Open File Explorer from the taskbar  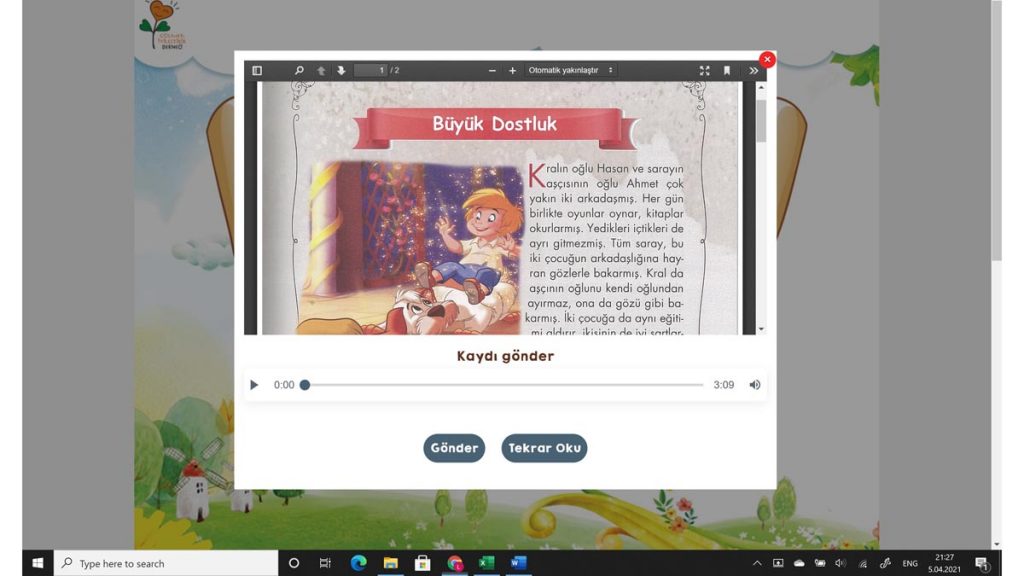pos(391,563)
